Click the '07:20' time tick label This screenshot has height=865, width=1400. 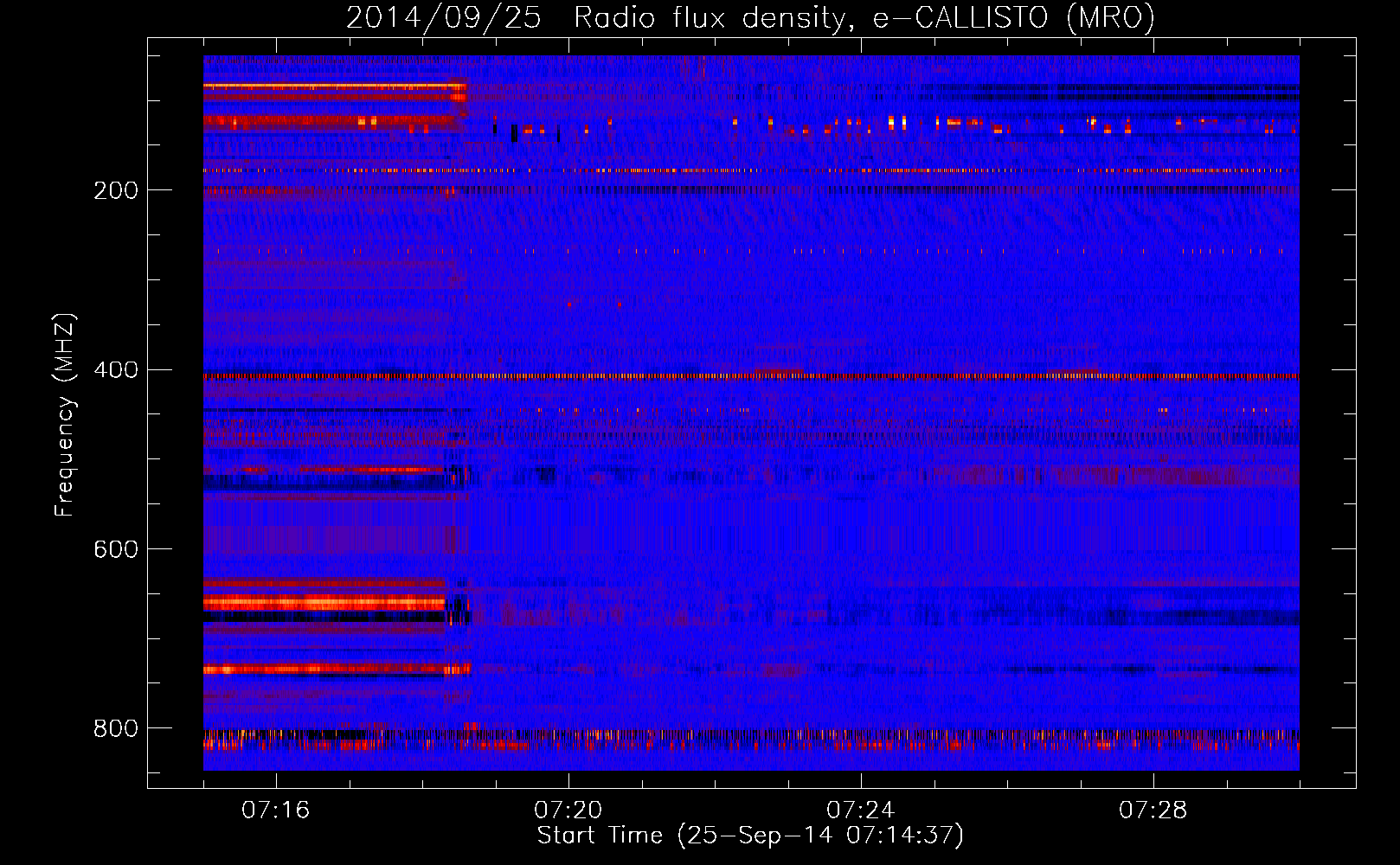coord(568,811)
